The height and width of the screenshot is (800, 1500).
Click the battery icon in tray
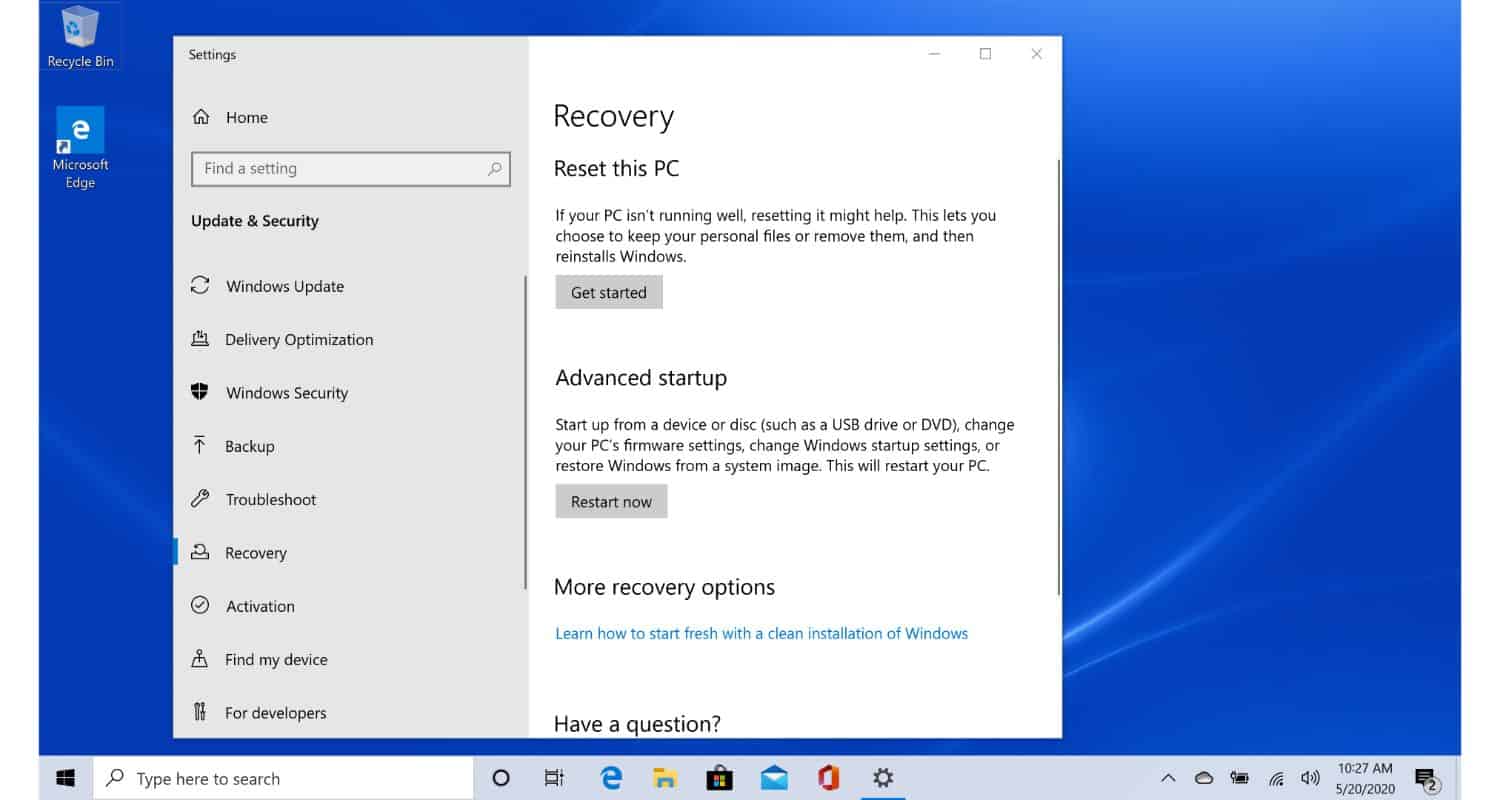pyautogui.click(x=1240, y=778)
